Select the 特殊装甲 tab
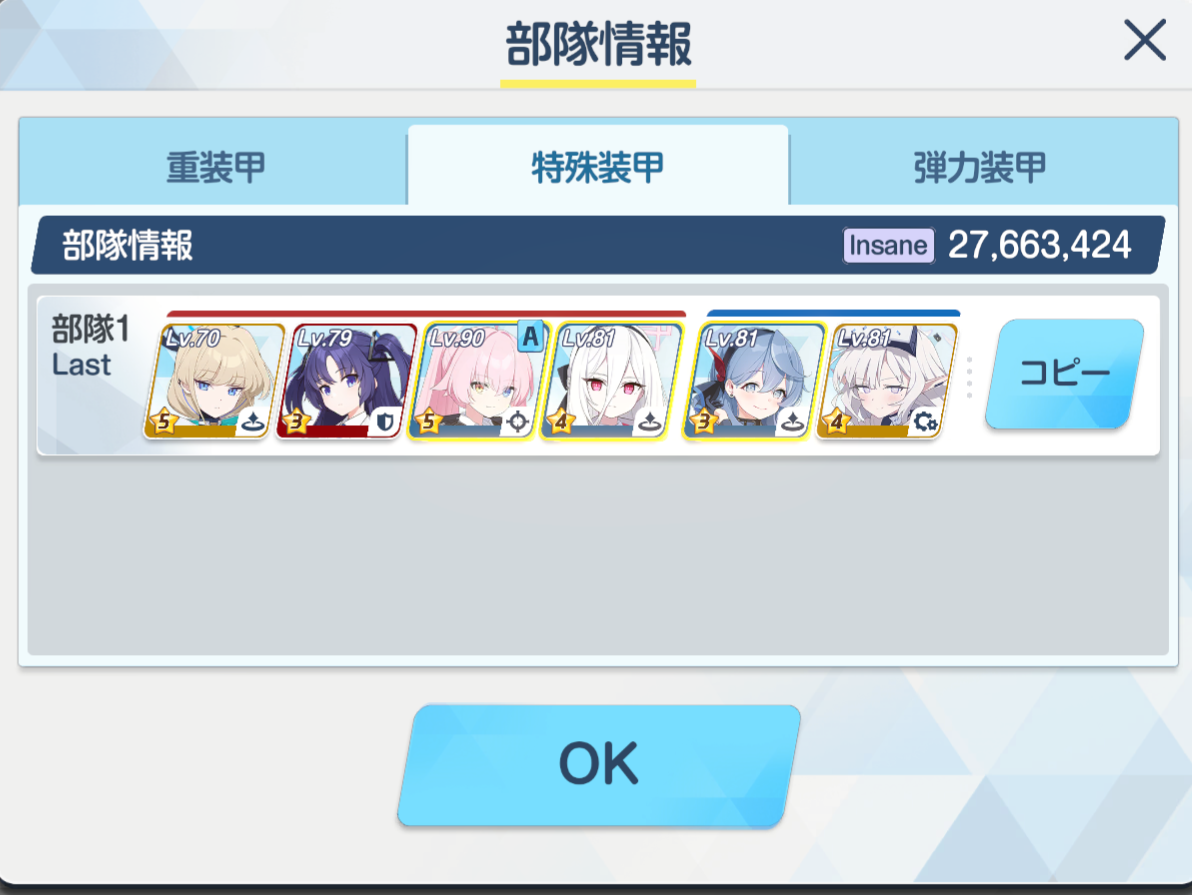The height and width of the screenshot is (895, 1192). click(598, 167)
